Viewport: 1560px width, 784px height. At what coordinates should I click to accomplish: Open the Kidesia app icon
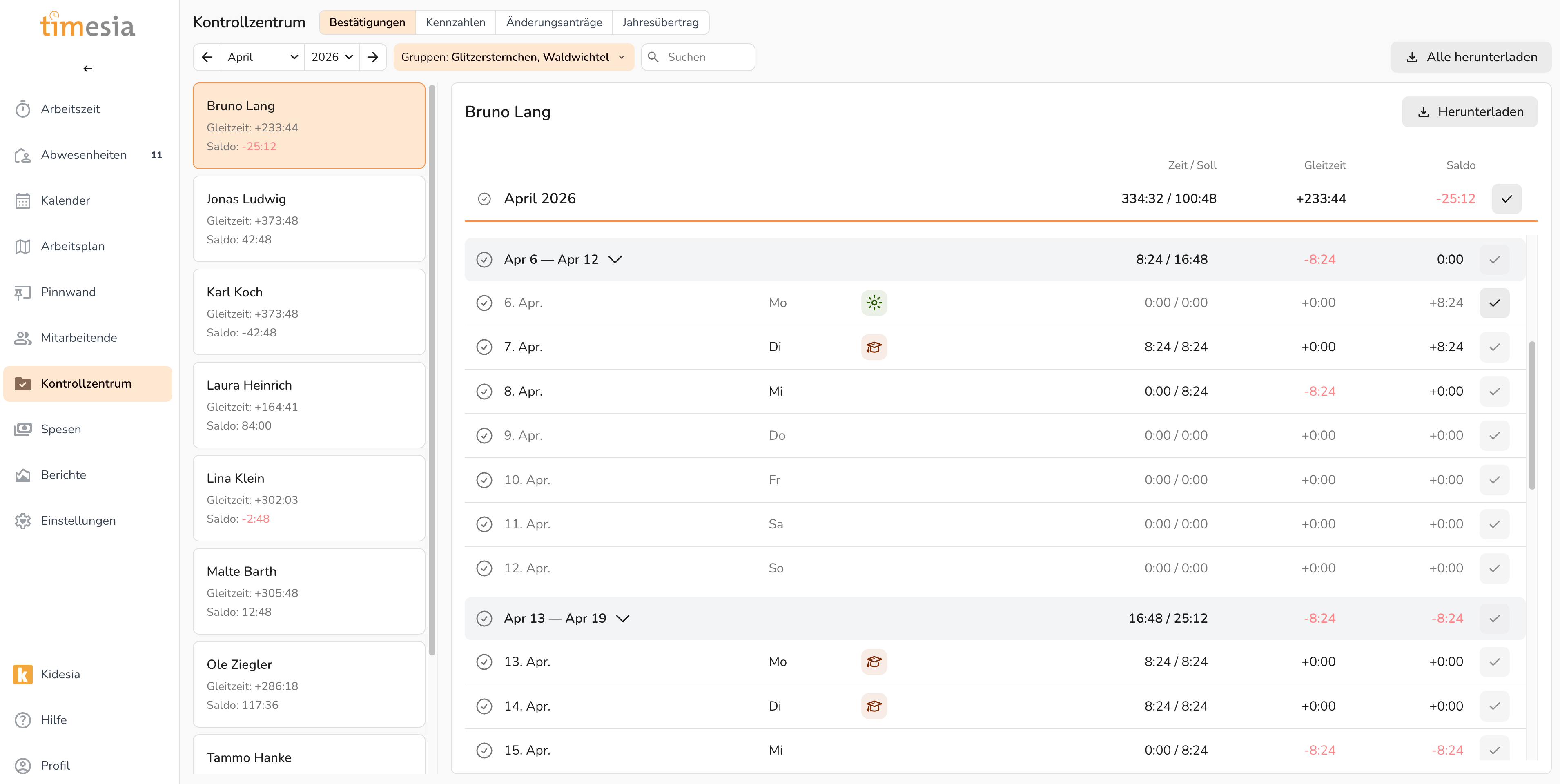point(22,674)
